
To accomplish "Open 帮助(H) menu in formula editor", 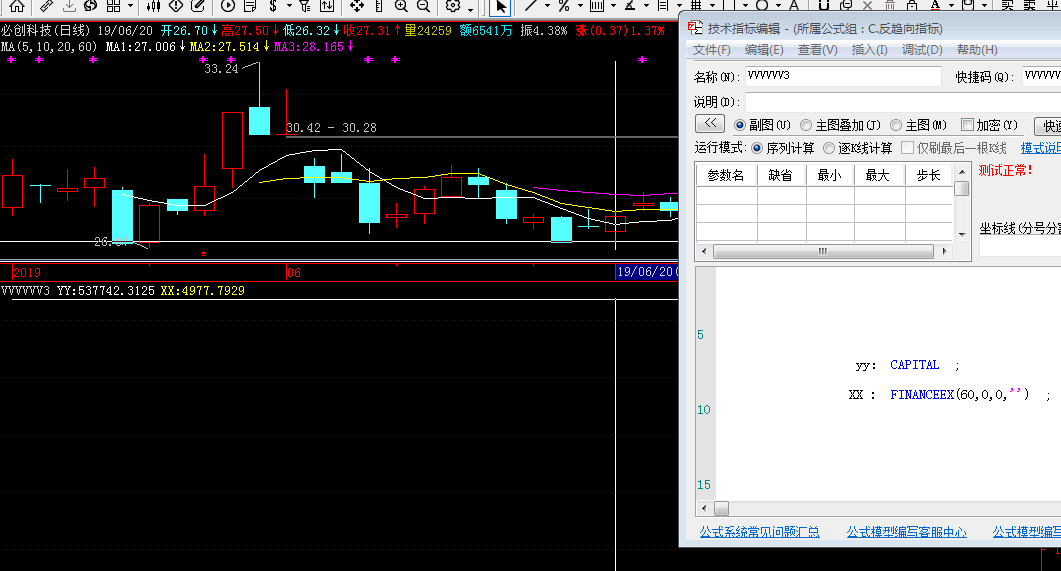I will pos(977,50).
